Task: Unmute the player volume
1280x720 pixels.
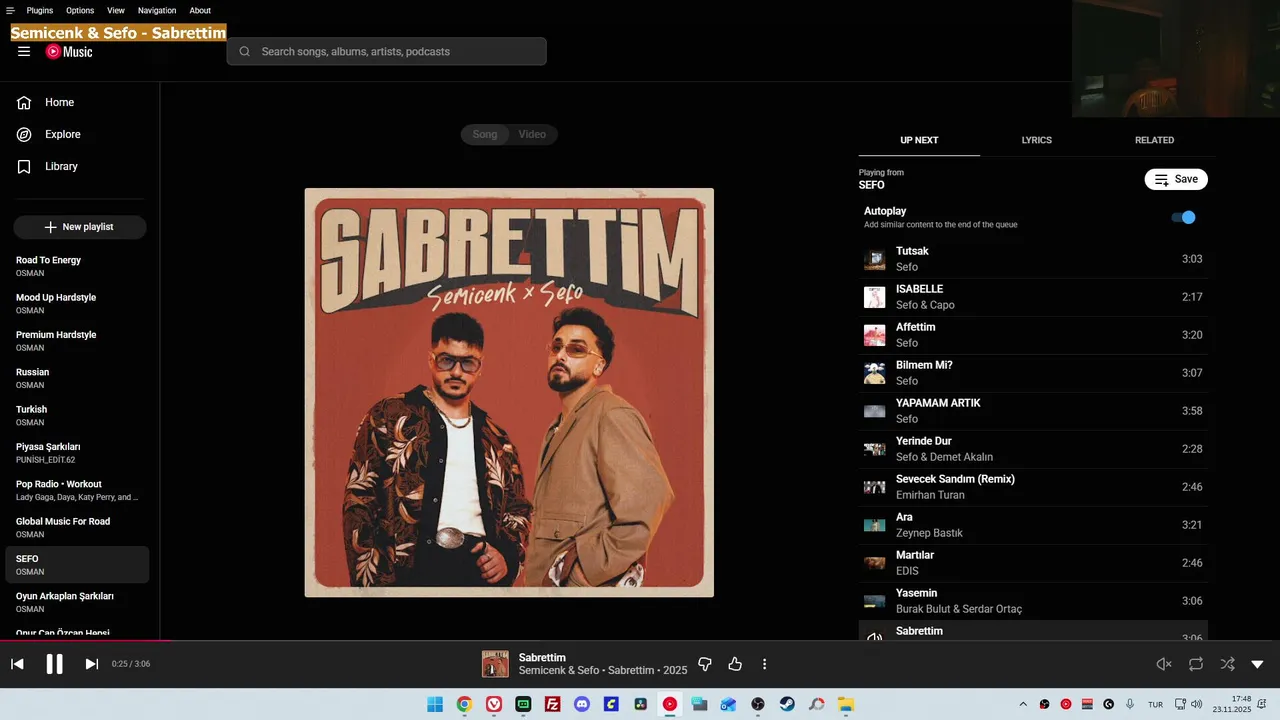Action: (1164, 664)
